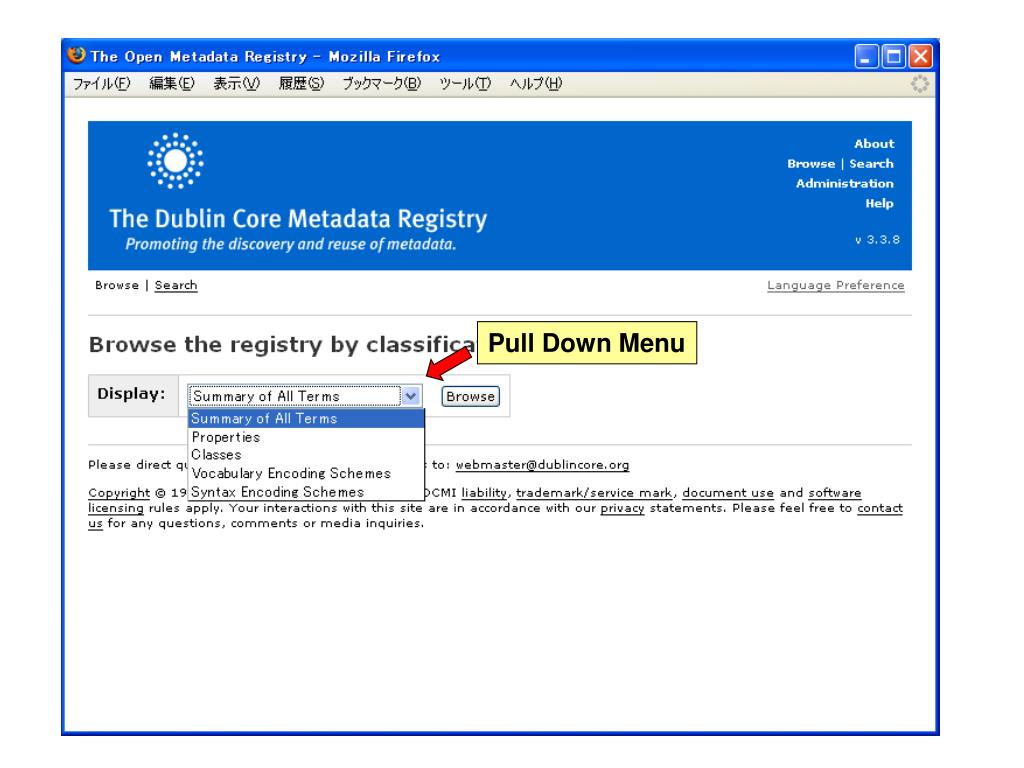Open the ブックマーク(B) menu
The image size is (1024, 768).
pyautogui.click(x=381, y=84)
